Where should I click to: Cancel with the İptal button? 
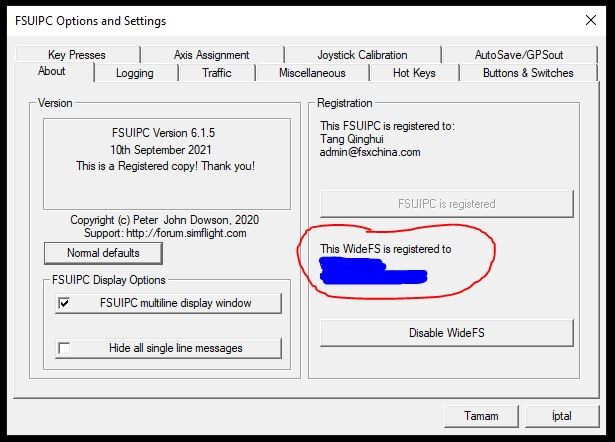[562, 416]
